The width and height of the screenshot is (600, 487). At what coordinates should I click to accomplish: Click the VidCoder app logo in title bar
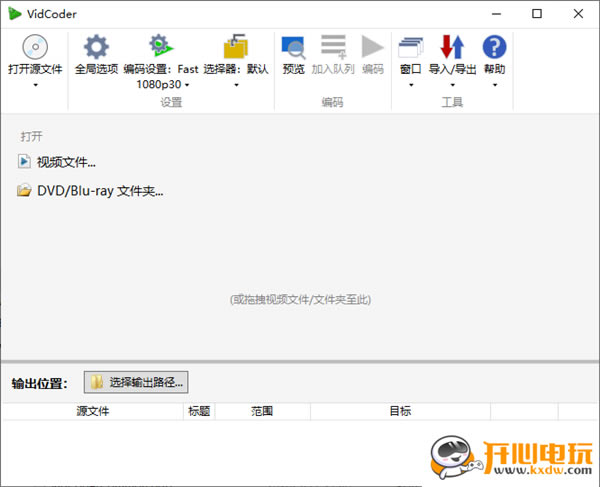click(x=15, y=14)
